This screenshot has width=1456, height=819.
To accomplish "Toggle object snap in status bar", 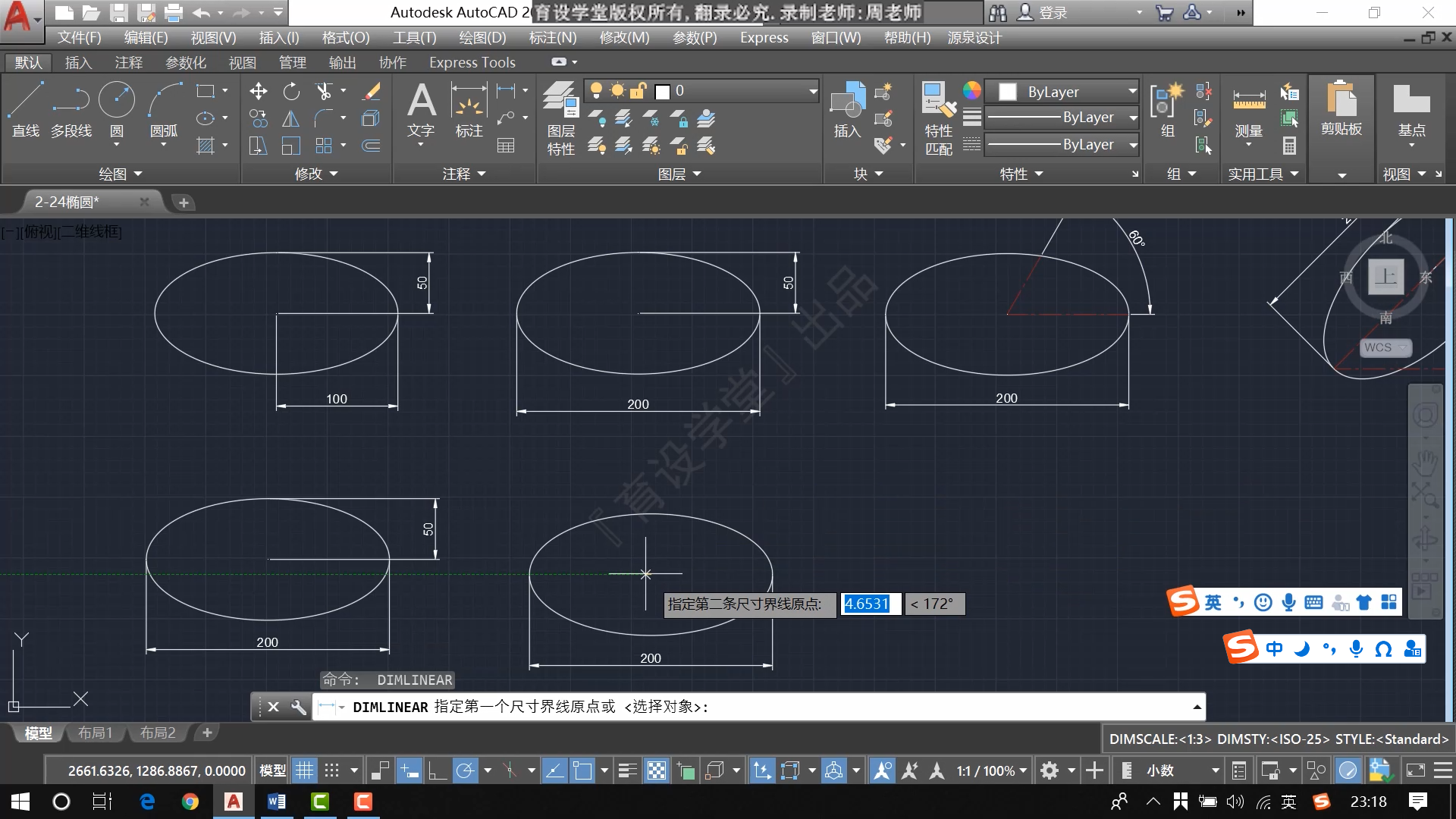I will [582, 771].
